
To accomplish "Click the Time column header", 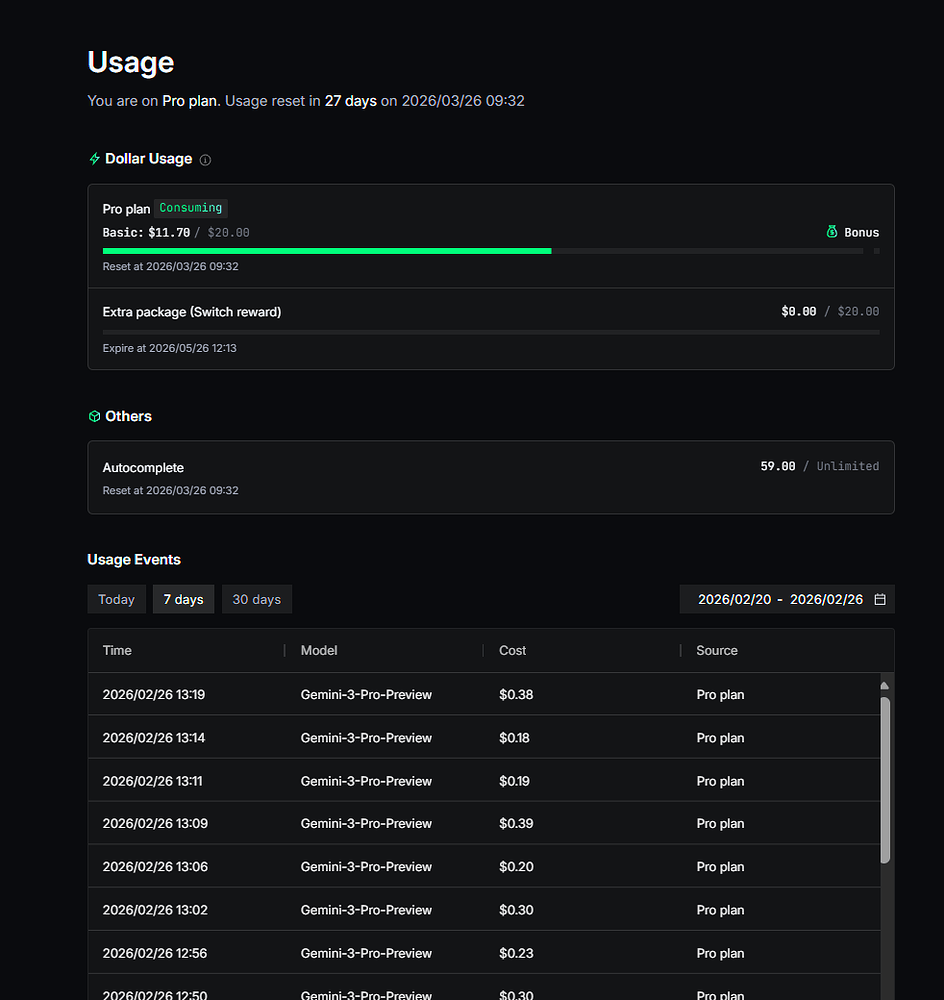I will point(117,651).
